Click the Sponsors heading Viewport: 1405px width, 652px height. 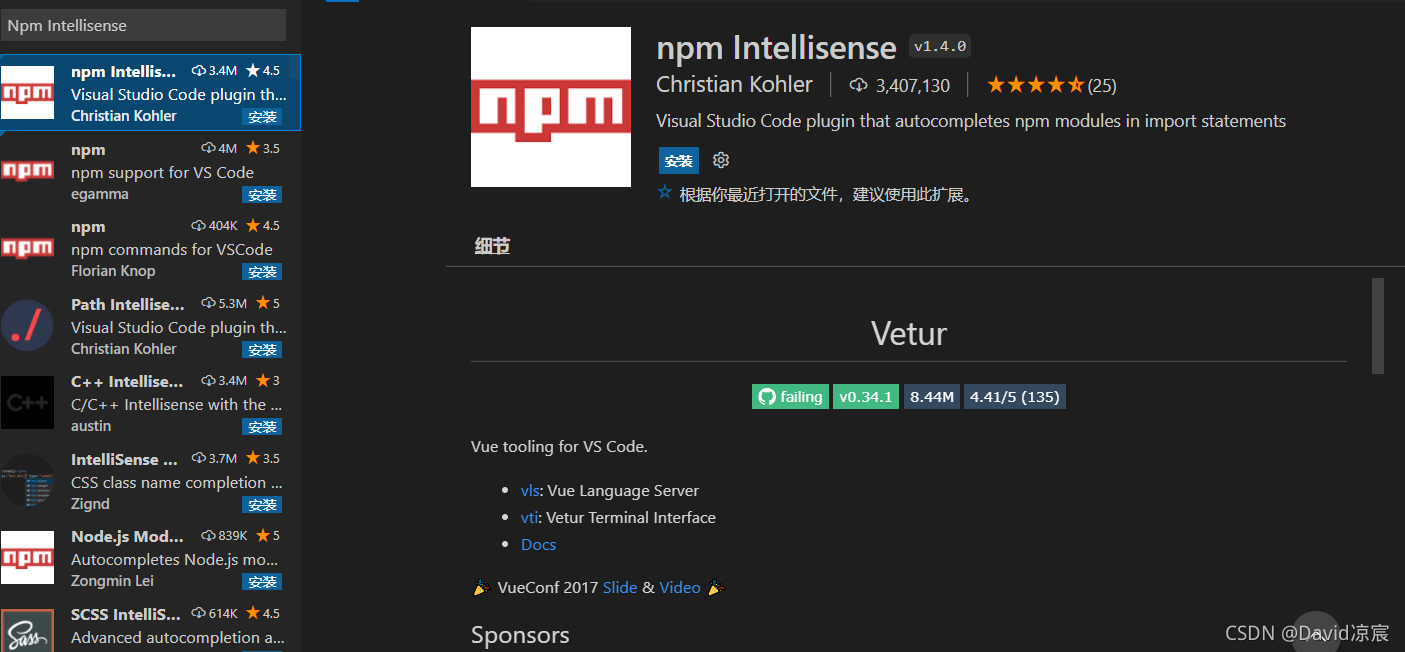coord(520,635)
